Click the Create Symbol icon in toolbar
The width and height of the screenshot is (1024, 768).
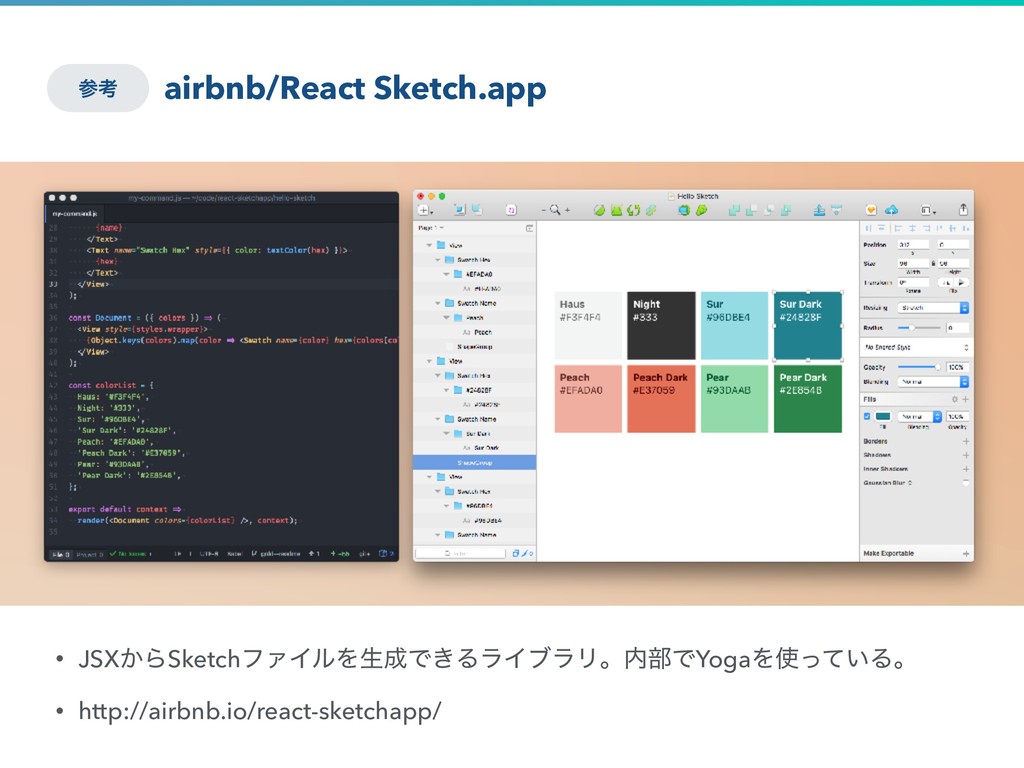pyautogui.click(x=511, y=210)
